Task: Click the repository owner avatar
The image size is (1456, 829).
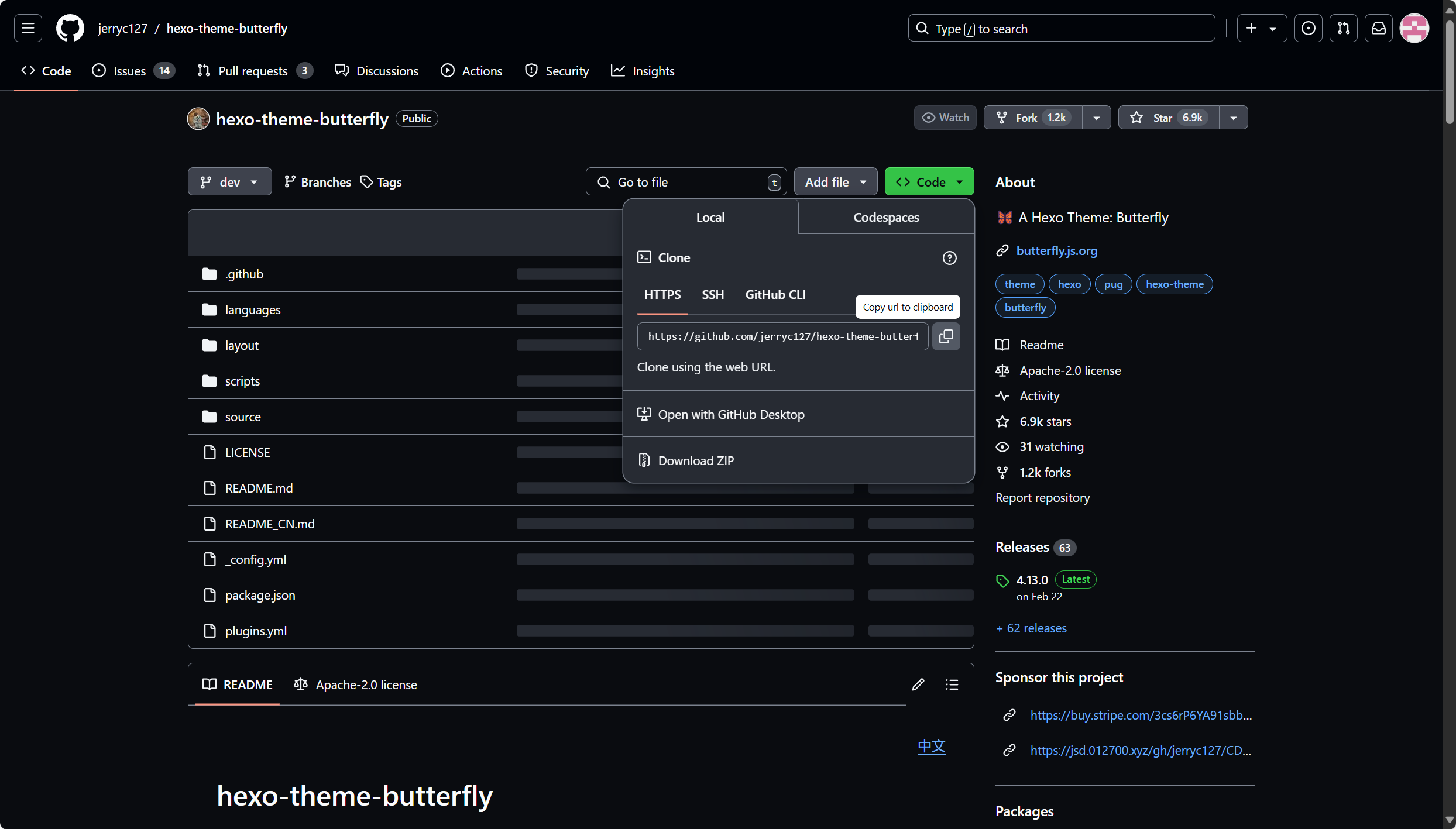Action: click(x=198, y=119)
